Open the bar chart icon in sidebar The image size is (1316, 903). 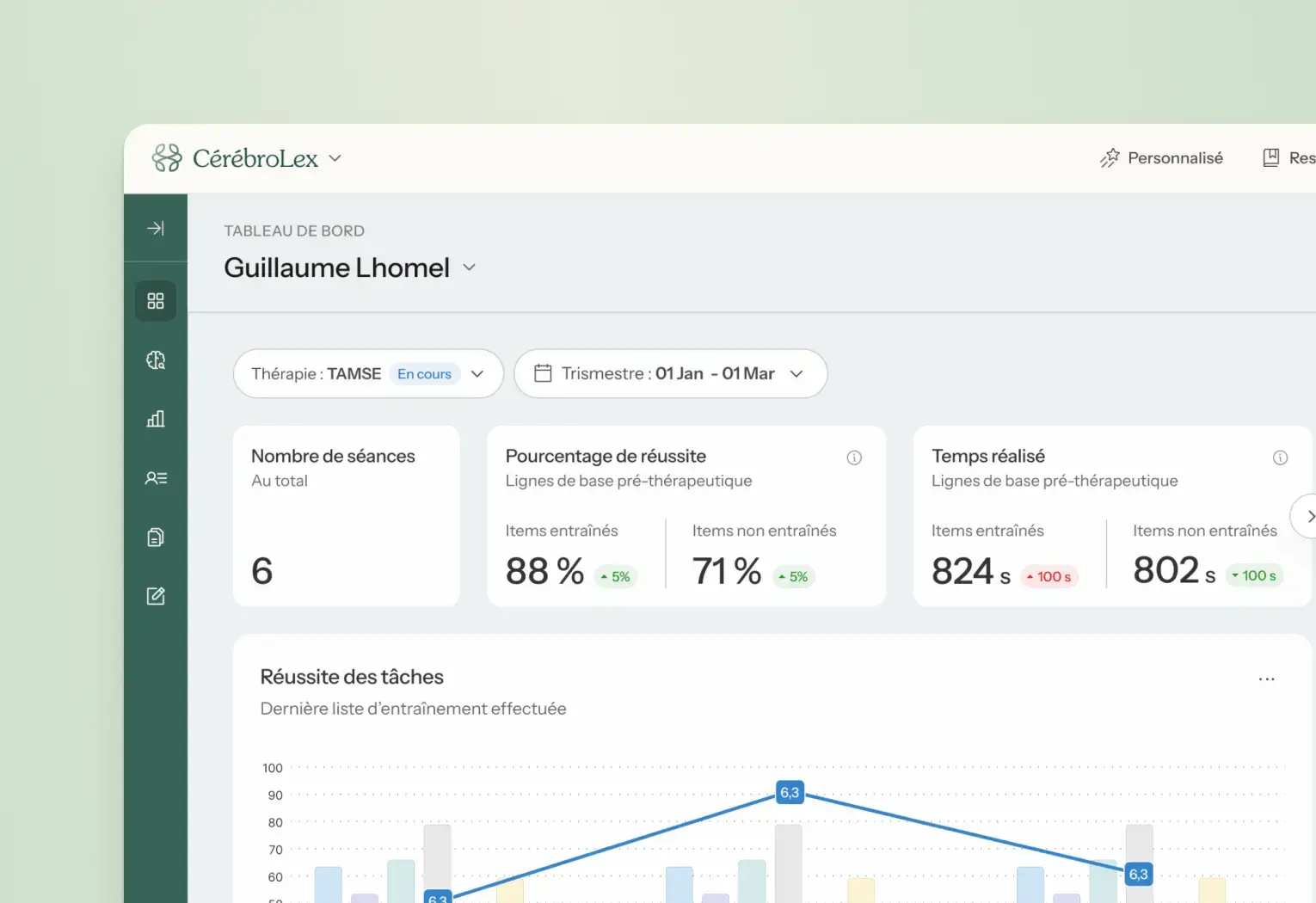click(x=156, y=419)
